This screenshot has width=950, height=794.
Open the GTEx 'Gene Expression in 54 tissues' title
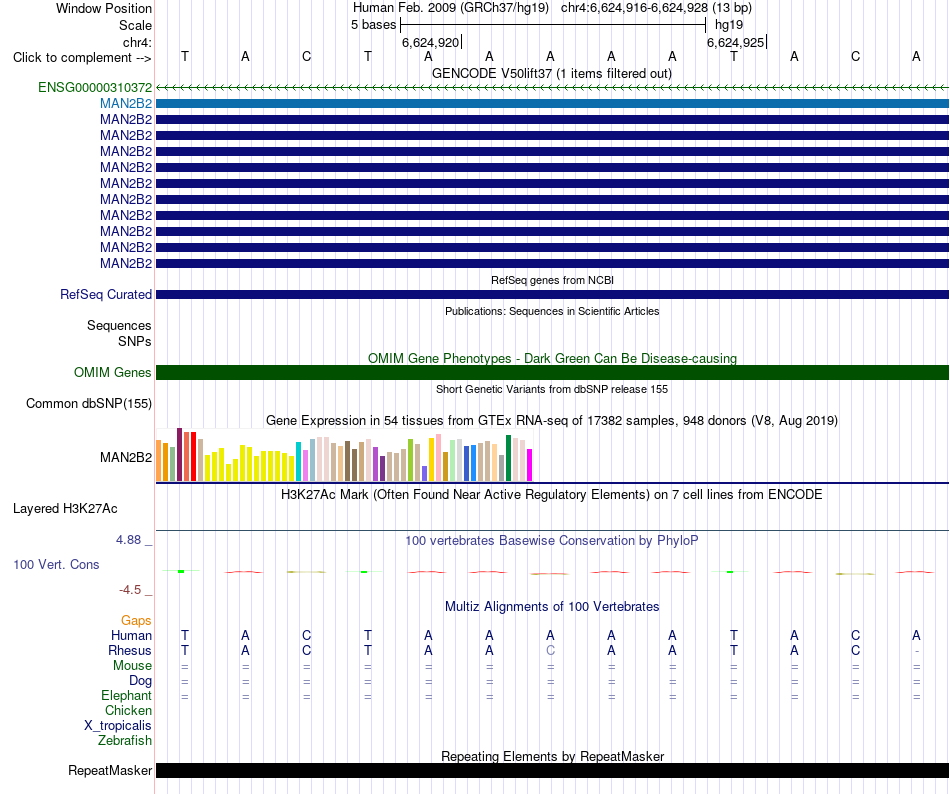click(552, 420)
